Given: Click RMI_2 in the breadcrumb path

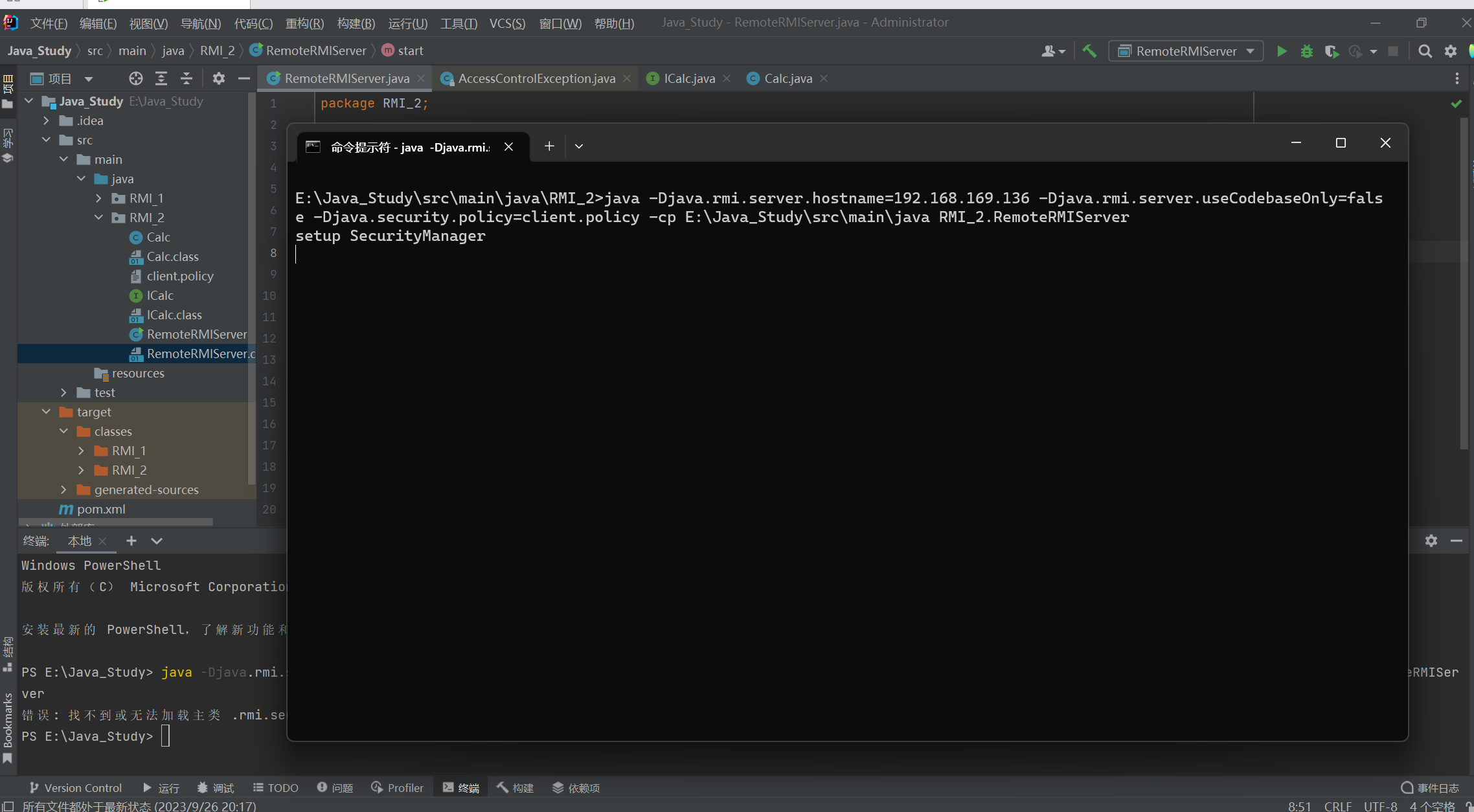Looking at the screenshot, I should click(217, 51).
